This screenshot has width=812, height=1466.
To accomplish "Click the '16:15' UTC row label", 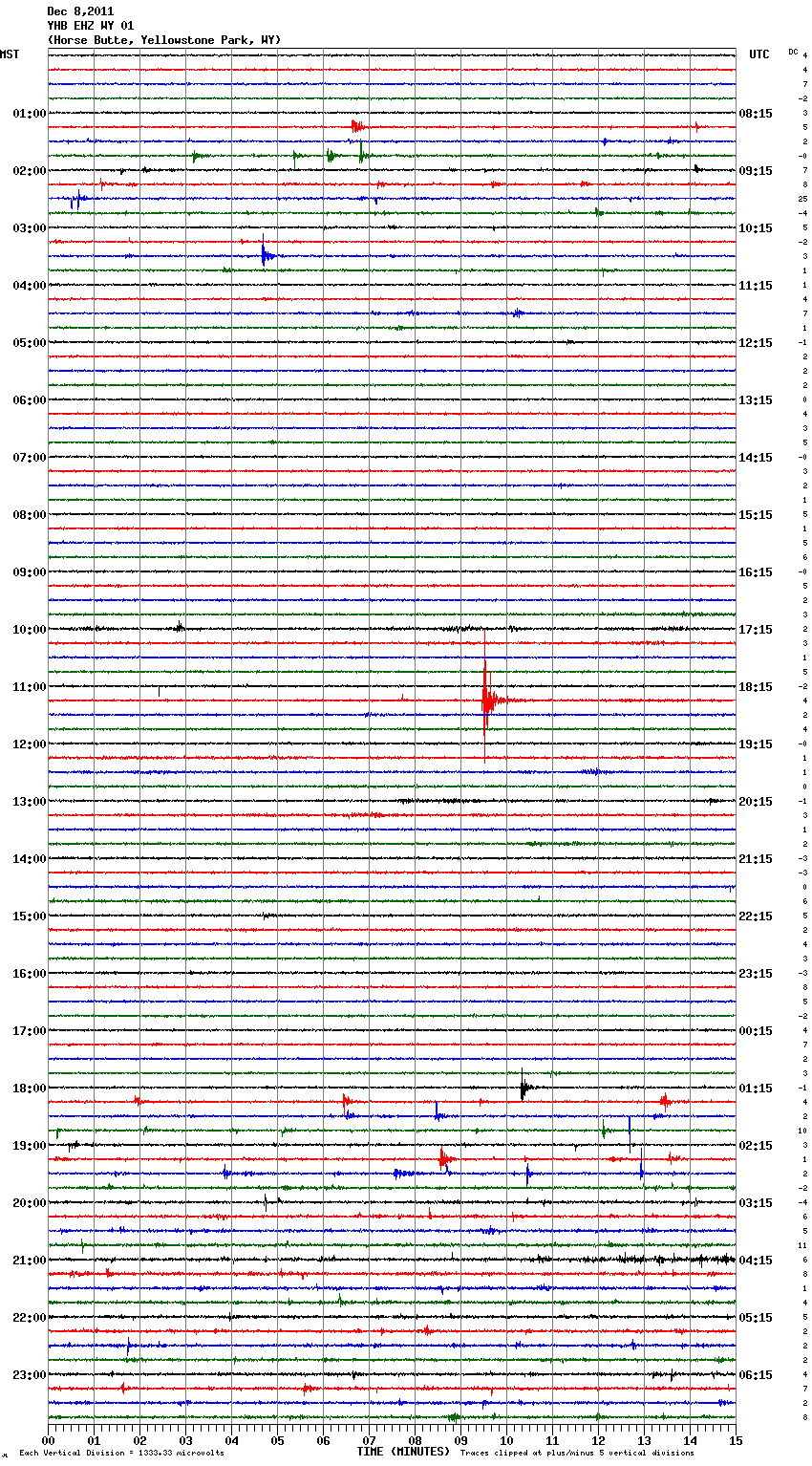I will click(756, 572).
